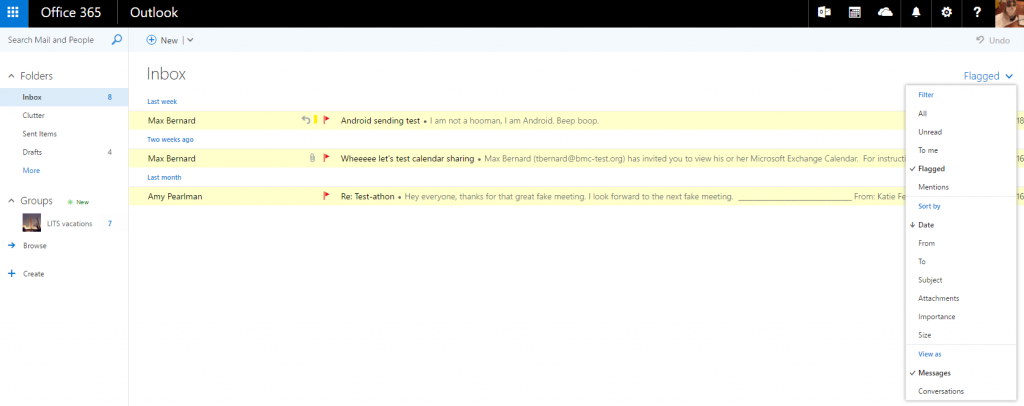The width and height of the screenshot is (1024, 406).
Task: Open the Calendar icon in top bar
Action: point(854,13)
